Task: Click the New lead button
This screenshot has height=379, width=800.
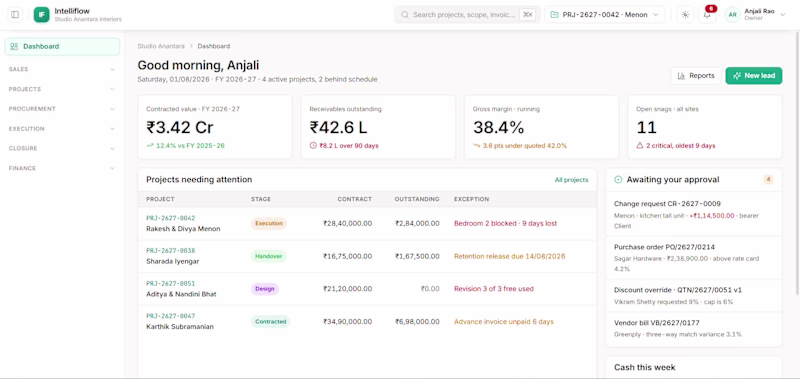Action: (x=754, y=75)
